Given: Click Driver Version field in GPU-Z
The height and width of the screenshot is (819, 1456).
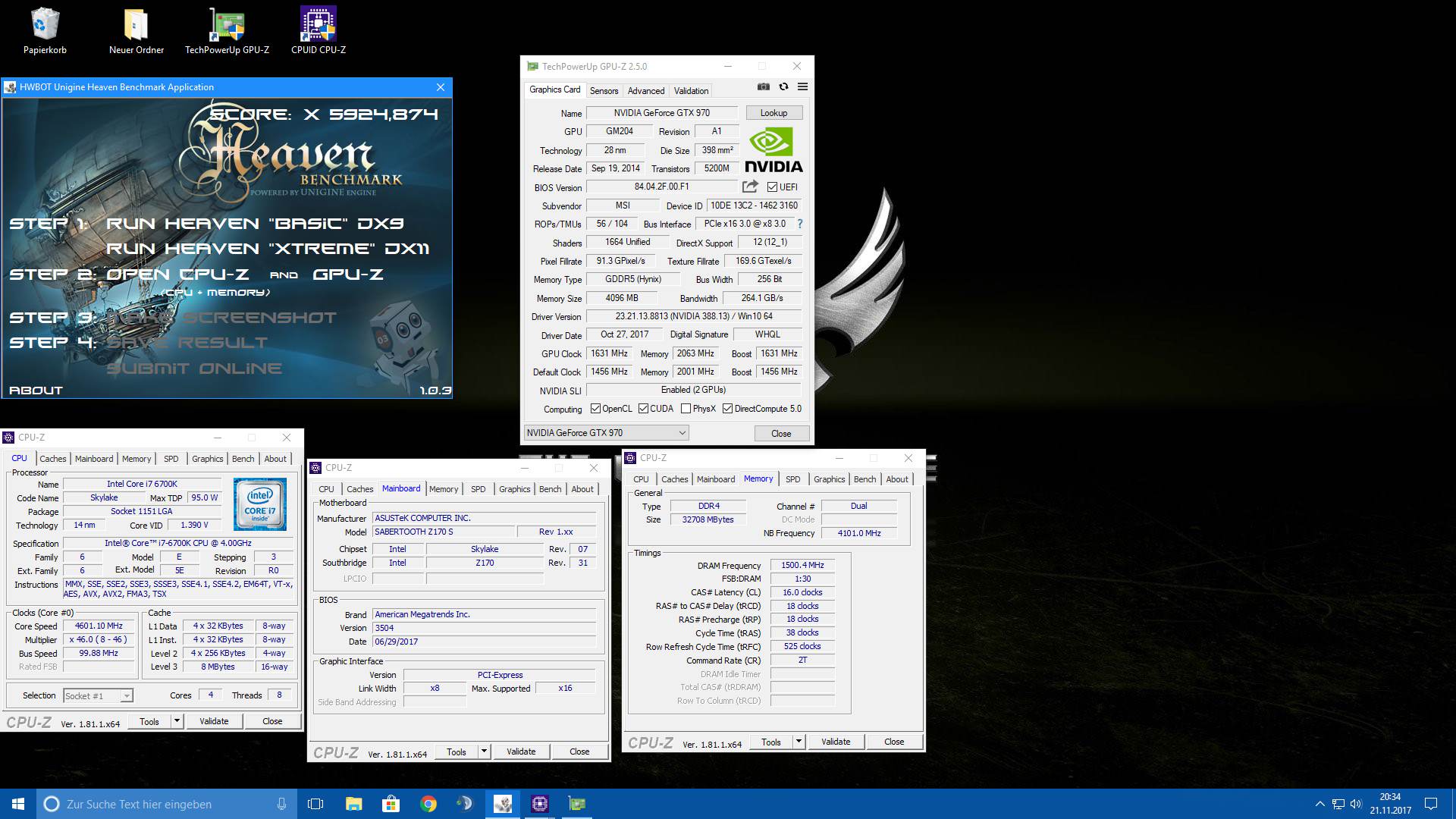Looking at the screenshot, I should pos(694,316).
